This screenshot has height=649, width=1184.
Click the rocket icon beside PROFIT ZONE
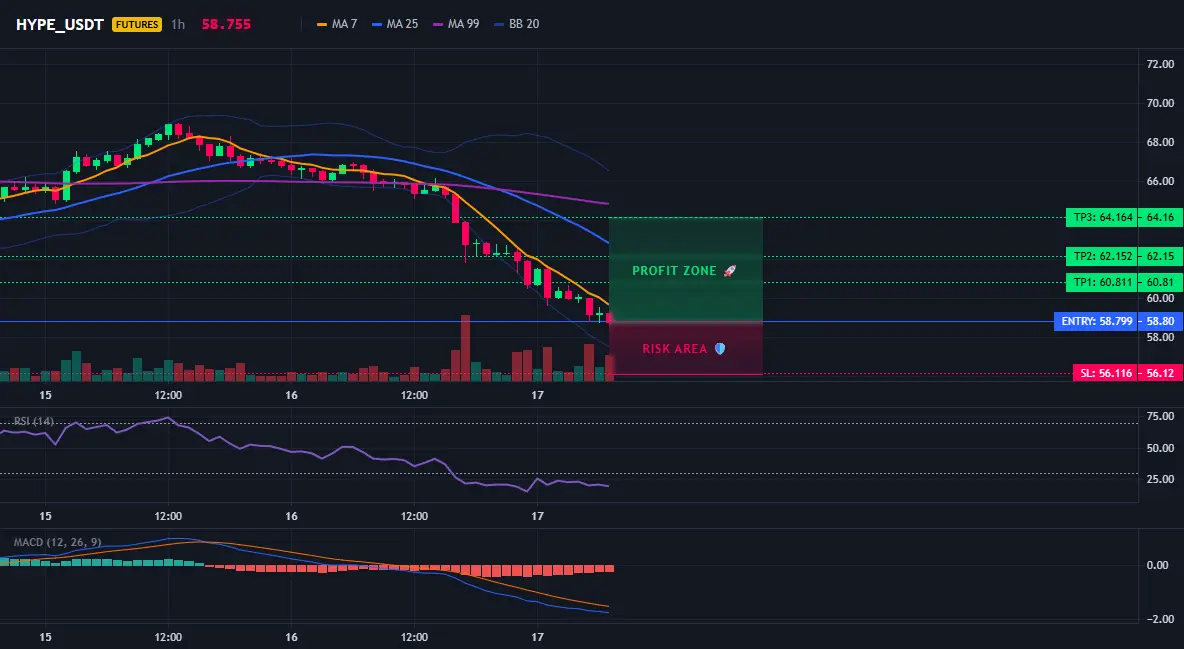(729, 270)
